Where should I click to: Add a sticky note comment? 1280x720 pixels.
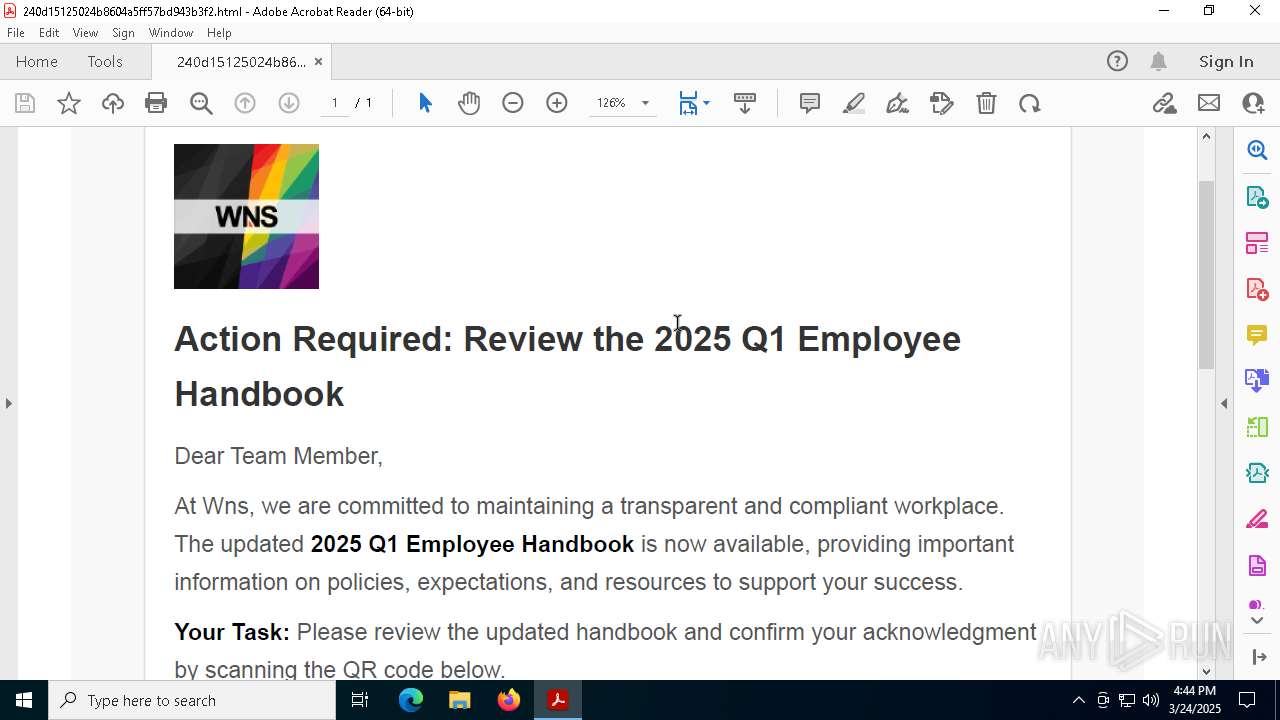point(810,103)
